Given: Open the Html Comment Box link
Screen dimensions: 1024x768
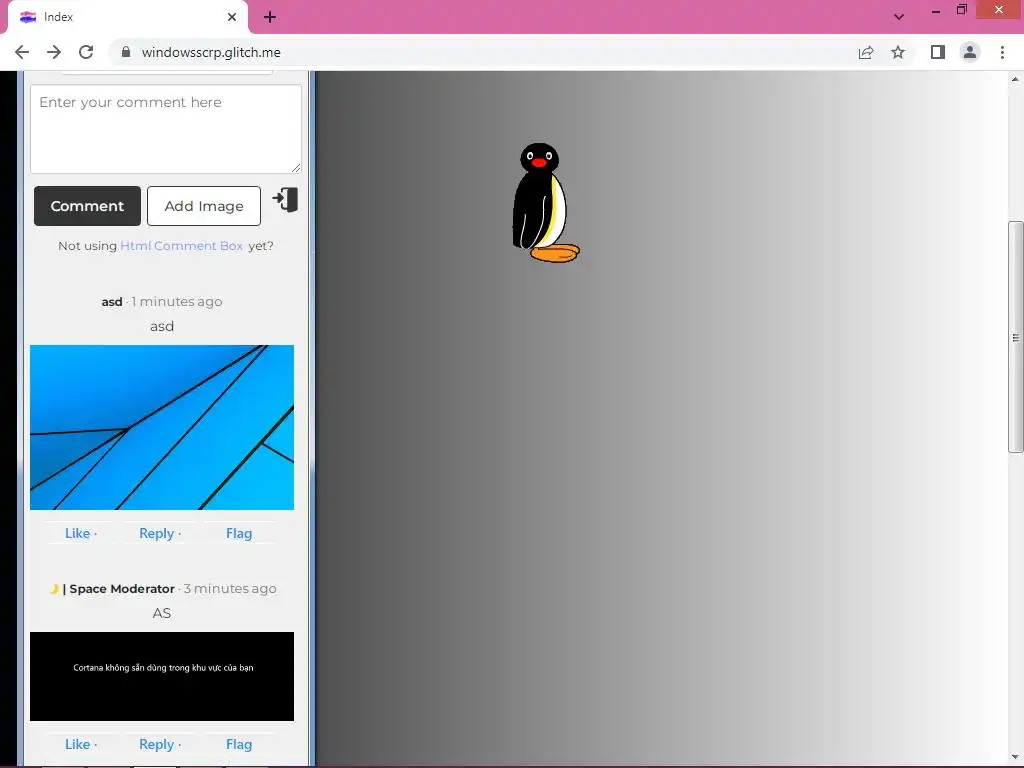Looking at the screenshot, I should coord(182,246).
